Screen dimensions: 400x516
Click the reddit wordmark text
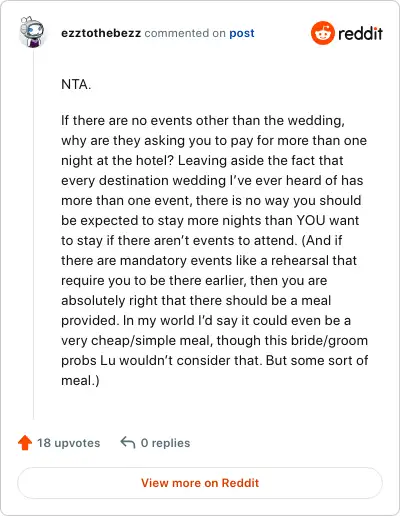click(360, 33)
